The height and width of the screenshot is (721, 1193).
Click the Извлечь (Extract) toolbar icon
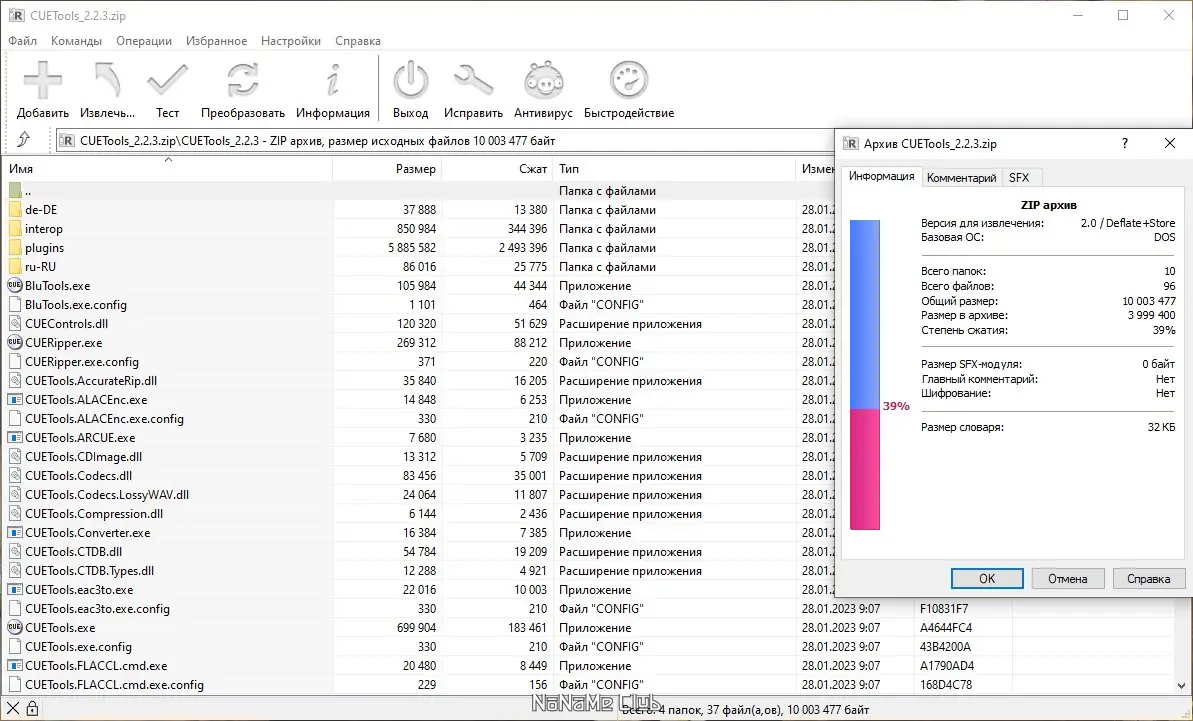tap(107, 80)
